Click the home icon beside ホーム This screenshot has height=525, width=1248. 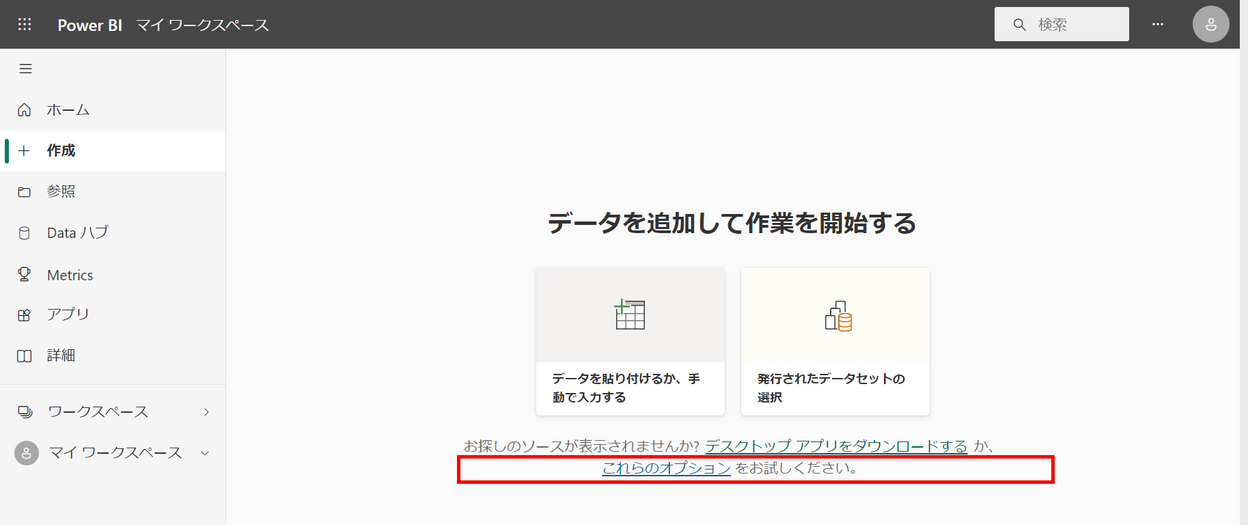(25, 109)
